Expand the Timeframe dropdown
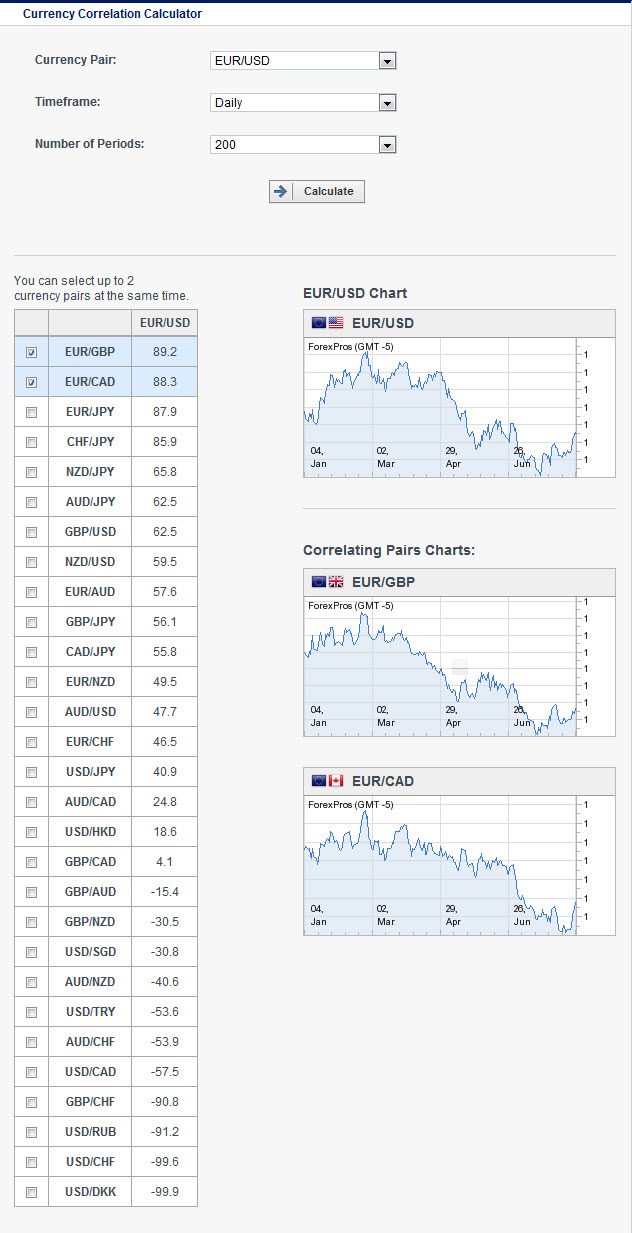This screenshot has height=1233, width=632. [x=387, y=103]
